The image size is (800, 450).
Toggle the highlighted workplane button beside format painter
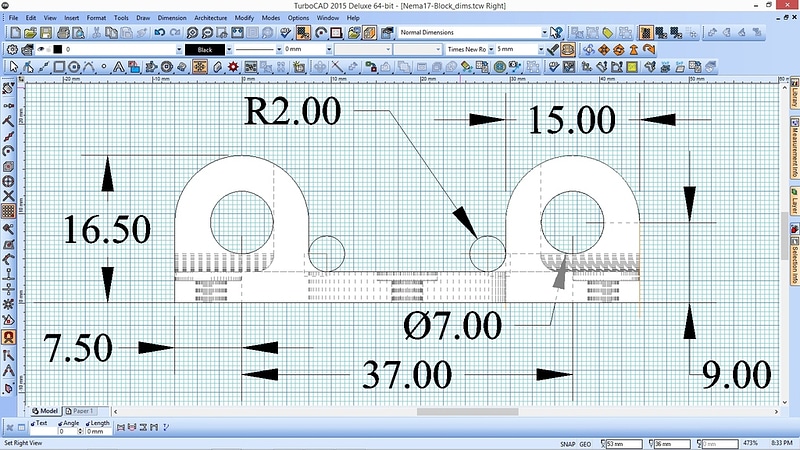[x=568, y=49]
